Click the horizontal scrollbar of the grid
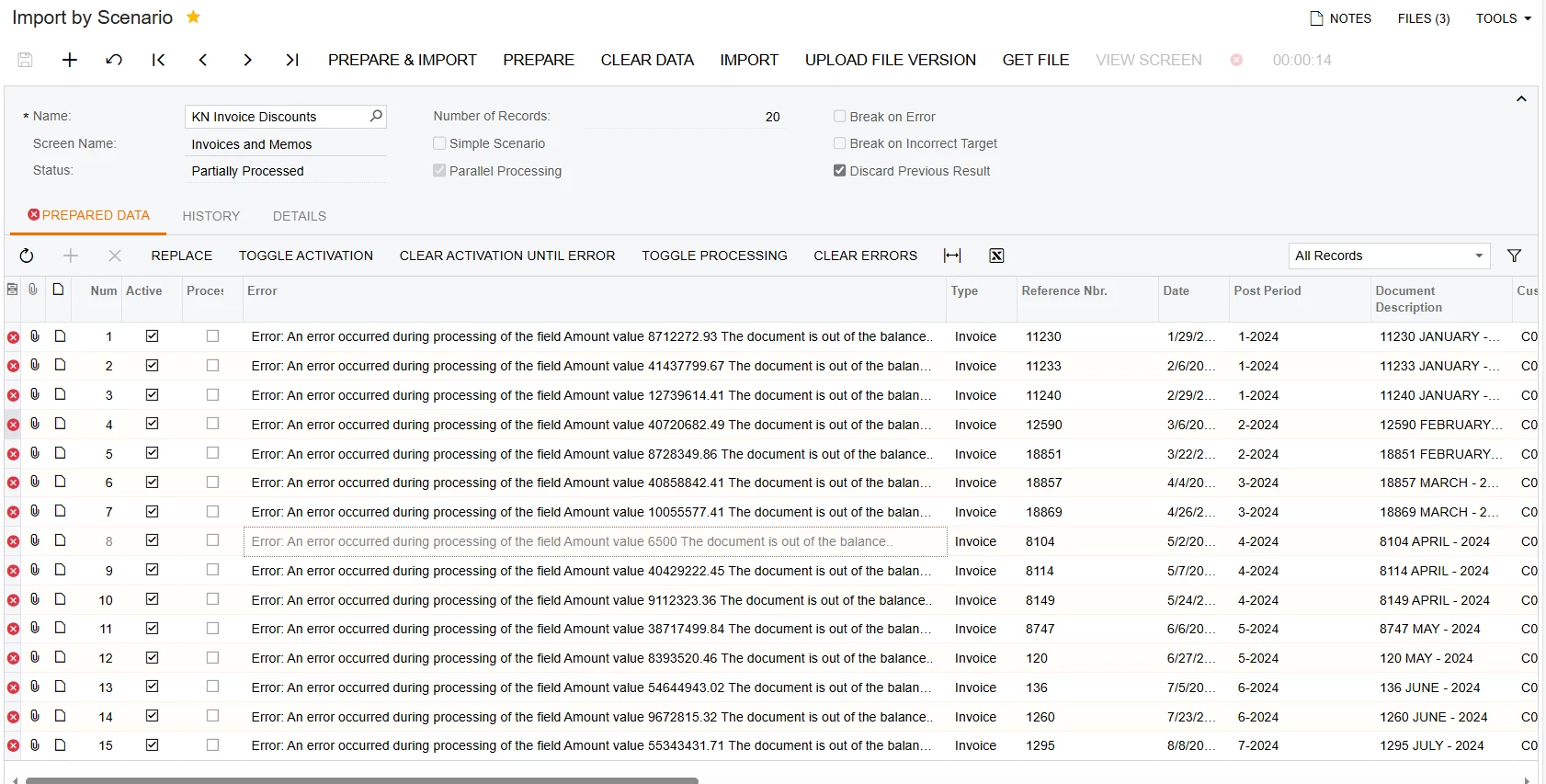 (362, 780)
